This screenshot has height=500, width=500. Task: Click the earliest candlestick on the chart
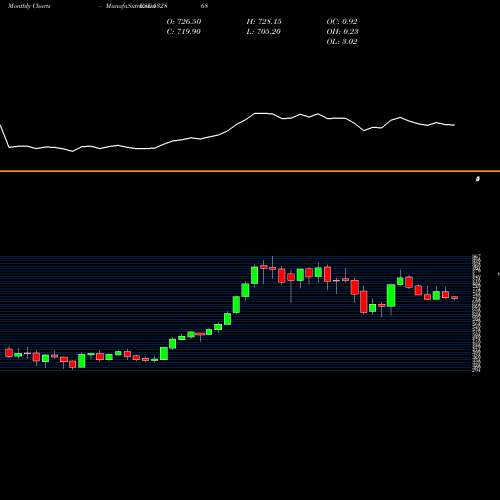9,352
